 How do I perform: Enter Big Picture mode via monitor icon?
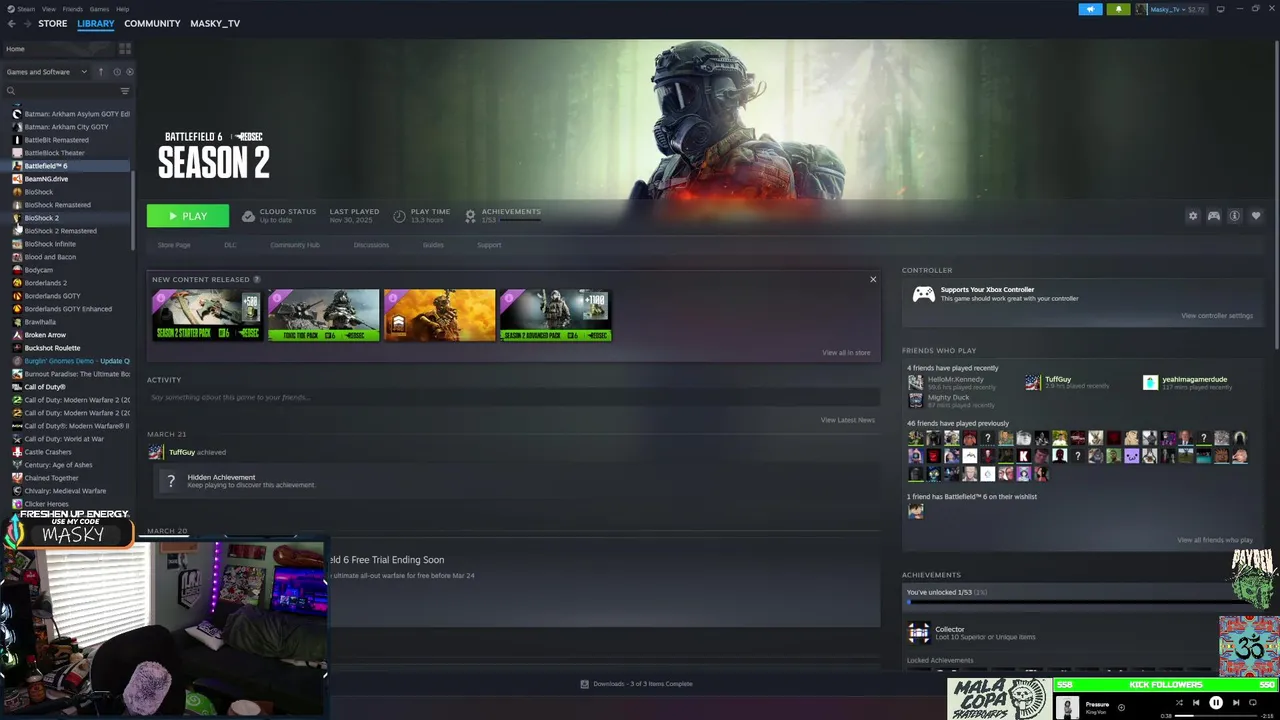1220,9
